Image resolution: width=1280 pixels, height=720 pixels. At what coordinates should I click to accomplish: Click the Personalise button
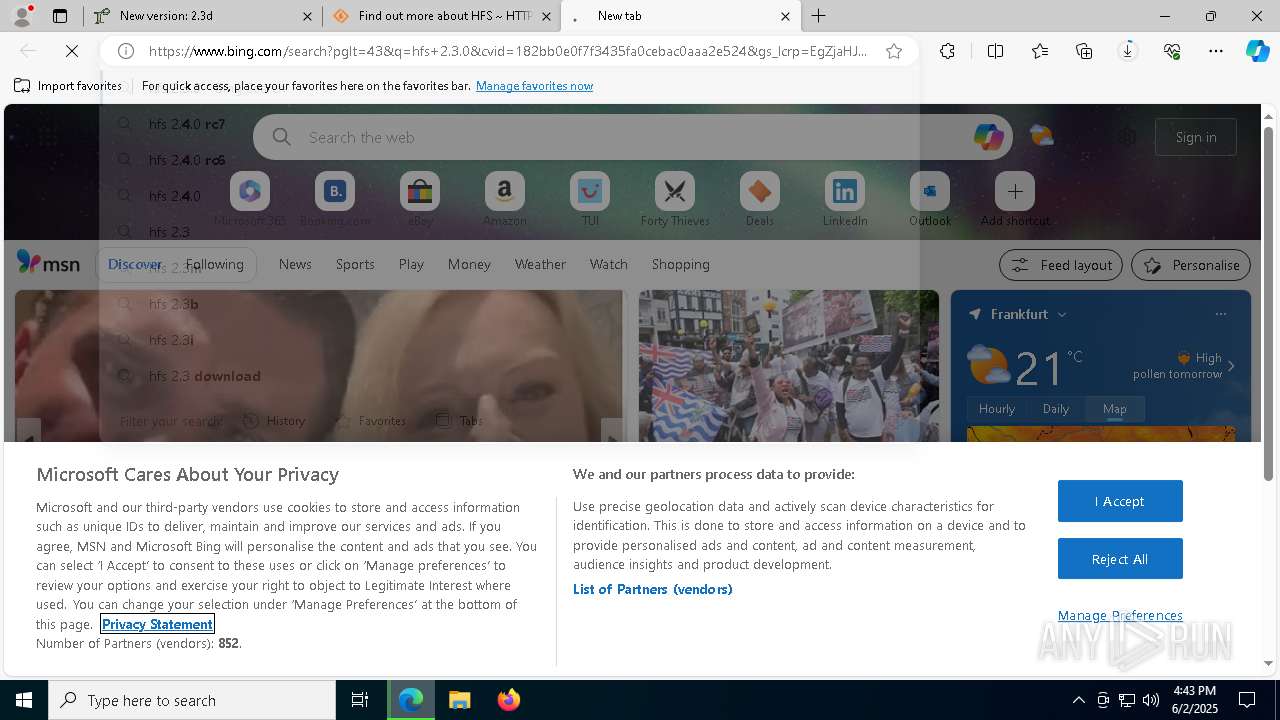pyautogui.click(x=1191, y=265)
